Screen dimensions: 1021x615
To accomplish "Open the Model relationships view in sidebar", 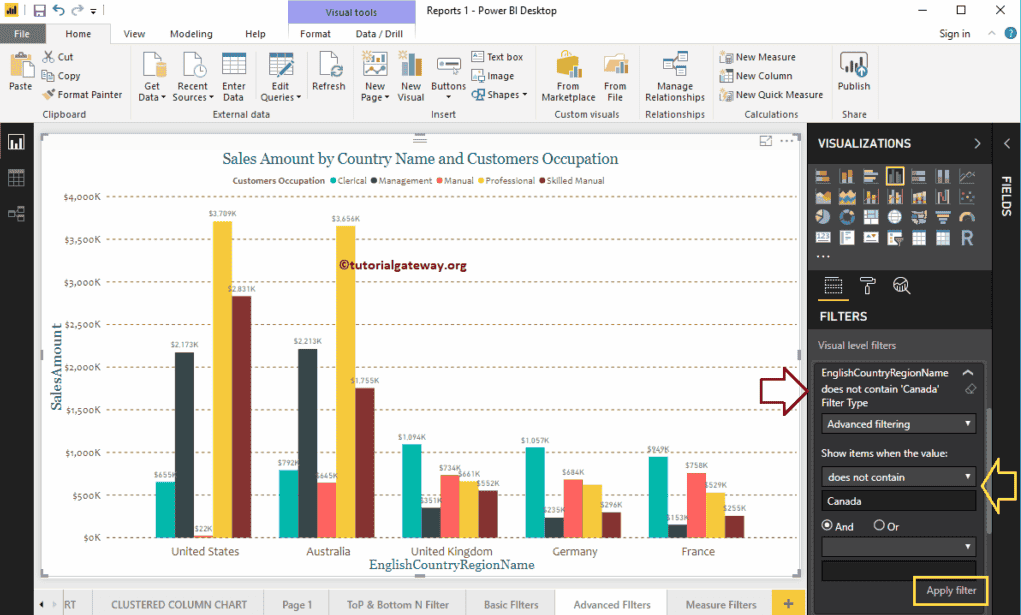I will pos(16,213).
